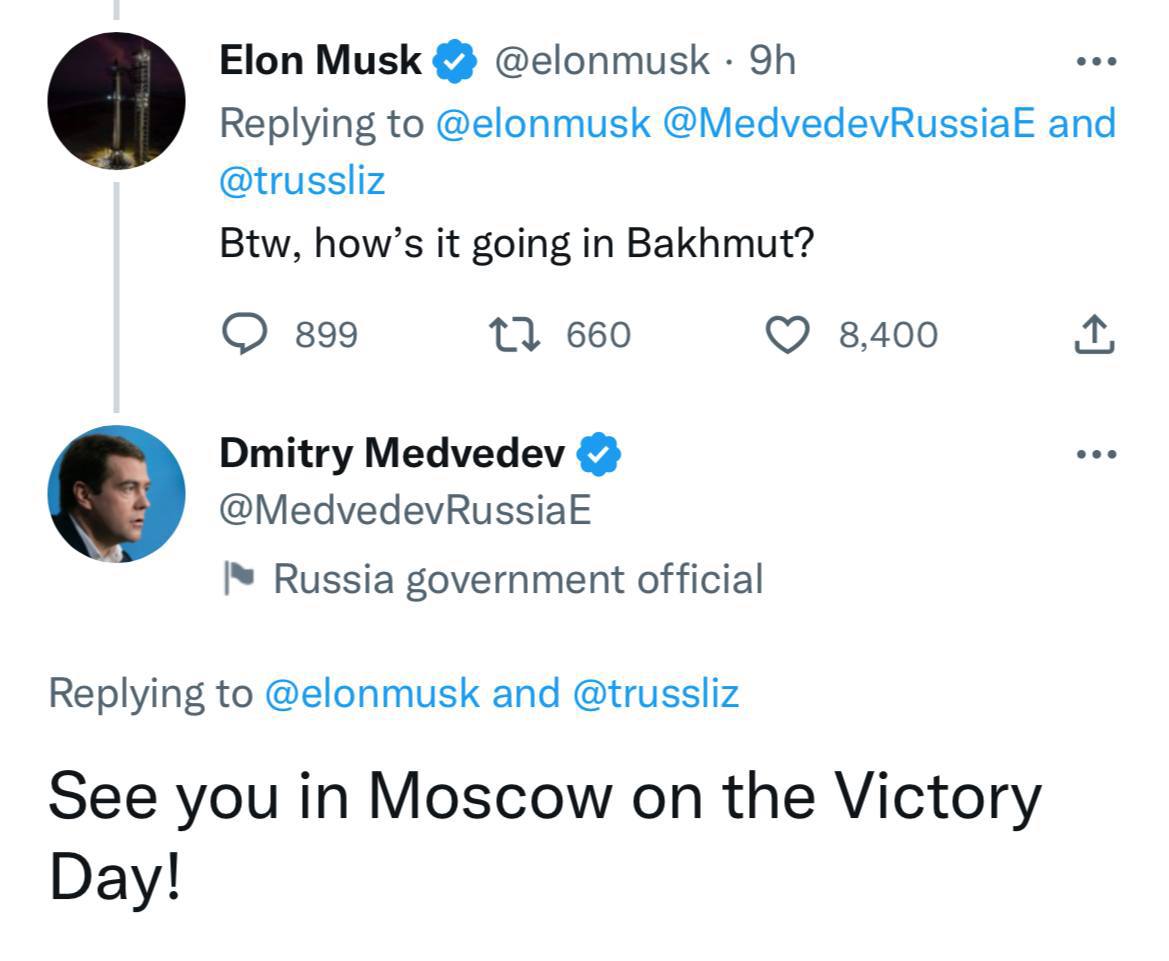Open the @trussliz mention in Medvedev's reply line
The width and height of the screenshot is (1169, 961).
(655, 693)
